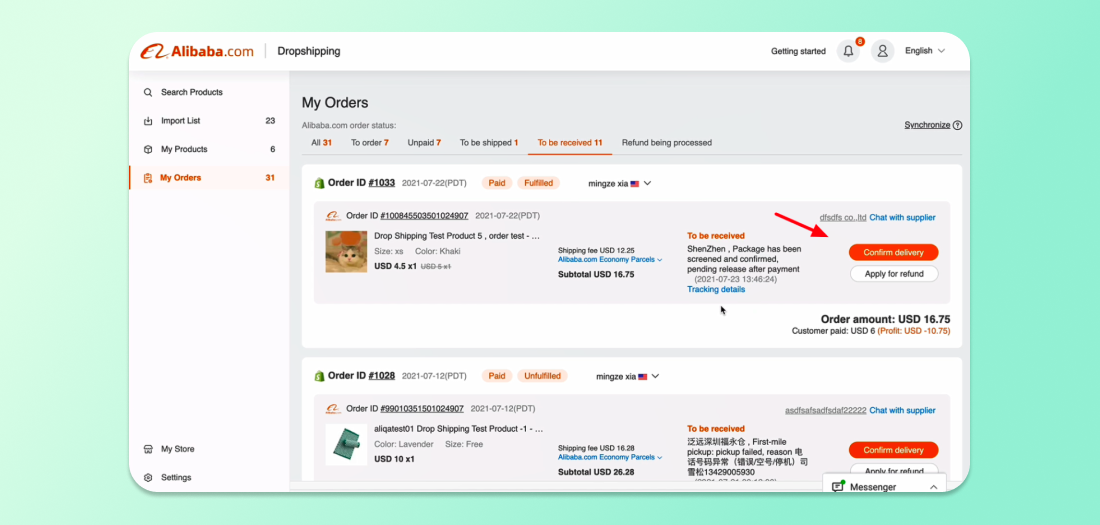Open the Refund being processed tab
1100x525 pixels.
pyautogui.click(x=666, y=142)
